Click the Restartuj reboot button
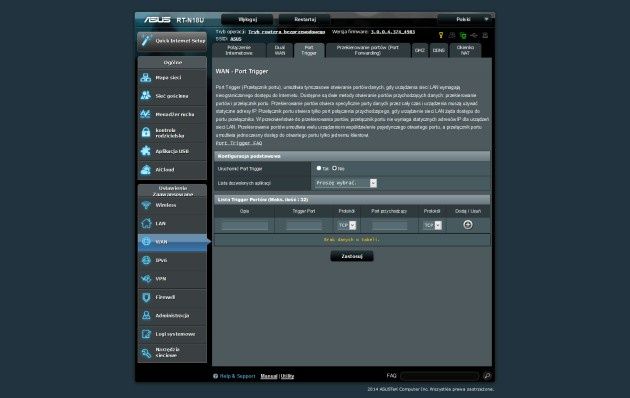Image resolution: width=630 pixels, height=398 pixels. (305, 19)
